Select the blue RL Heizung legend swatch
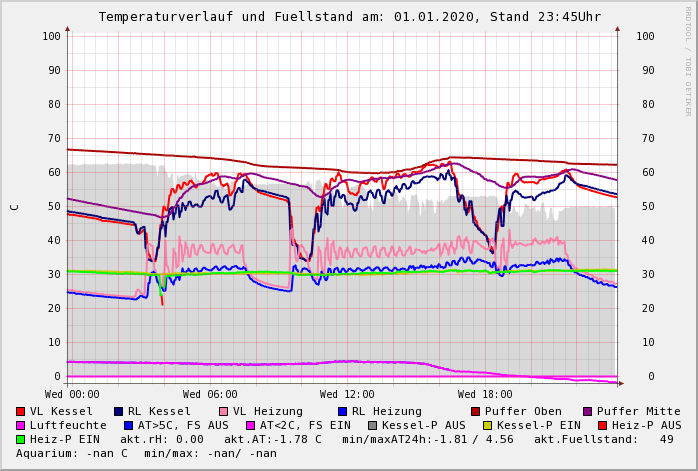Viewport: 698px width, 471px height. coord(343,411)
